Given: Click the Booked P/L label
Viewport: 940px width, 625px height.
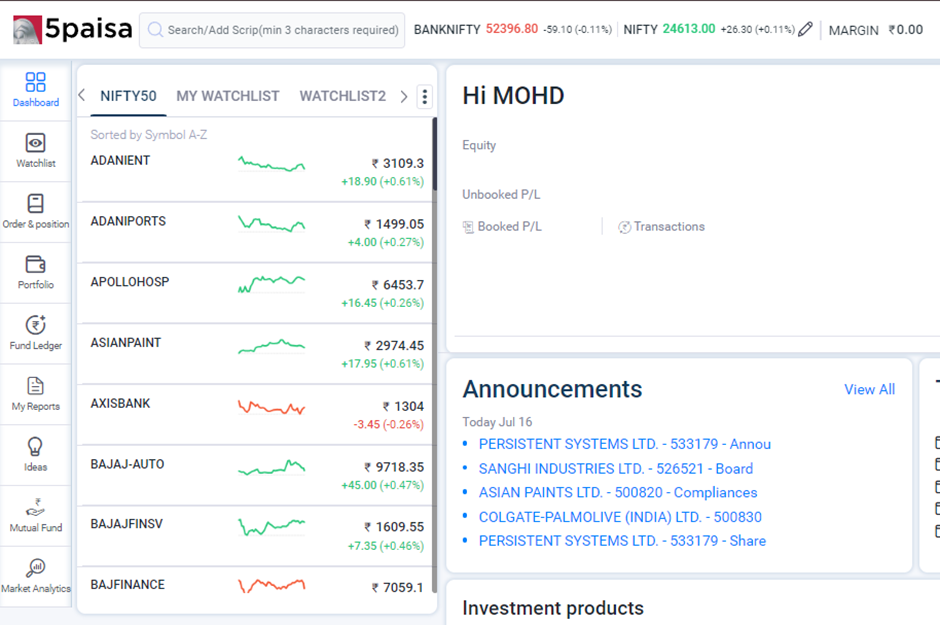Looking at the screenshot, I should pyautogui.click(x=510, y=227).
